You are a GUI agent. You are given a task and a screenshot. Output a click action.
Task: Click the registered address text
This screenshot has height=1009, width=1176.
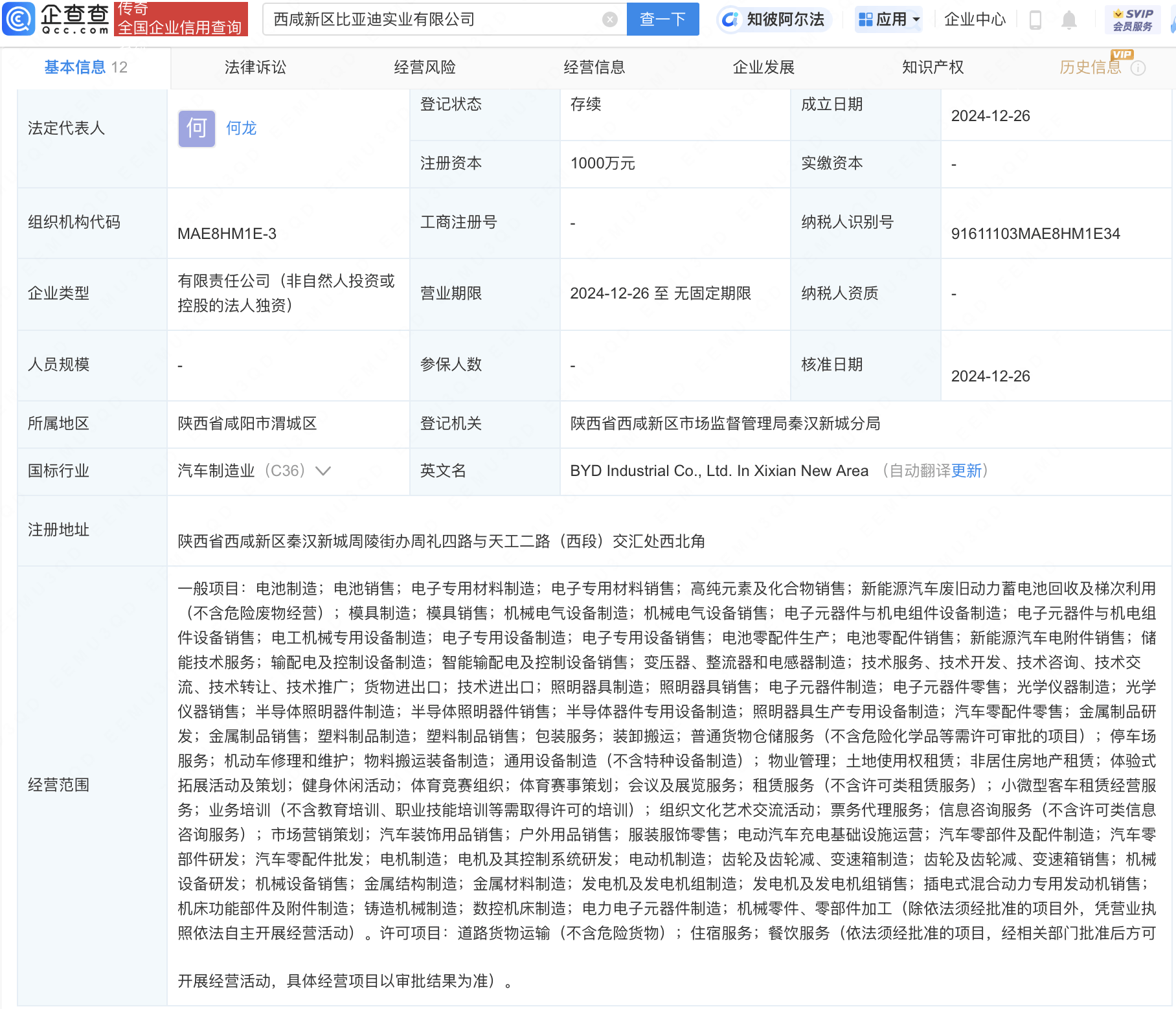pos(442,541)
